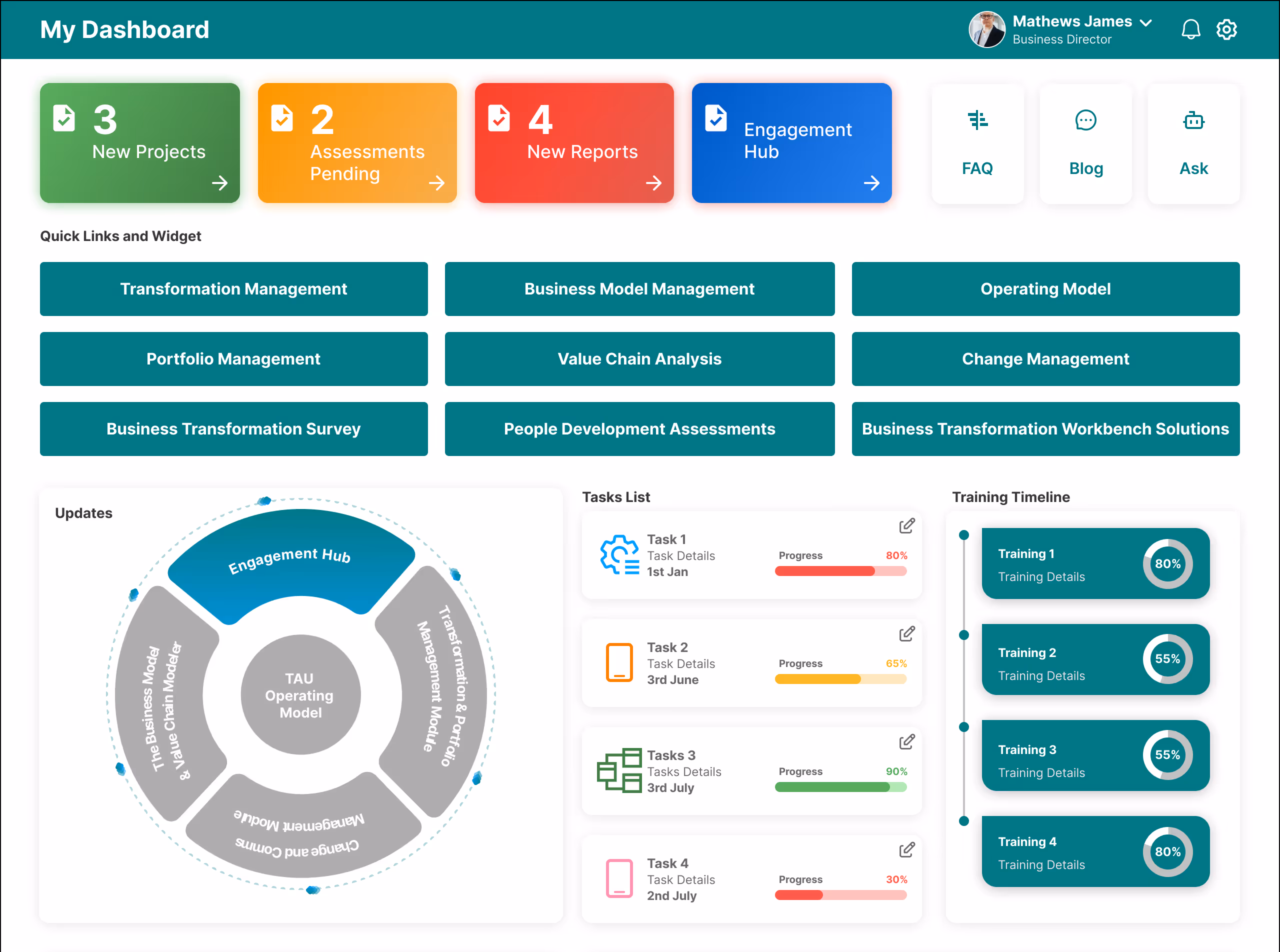Open Operating Model quick link
1280x952 pixels.
click(x=1045, y=288)
